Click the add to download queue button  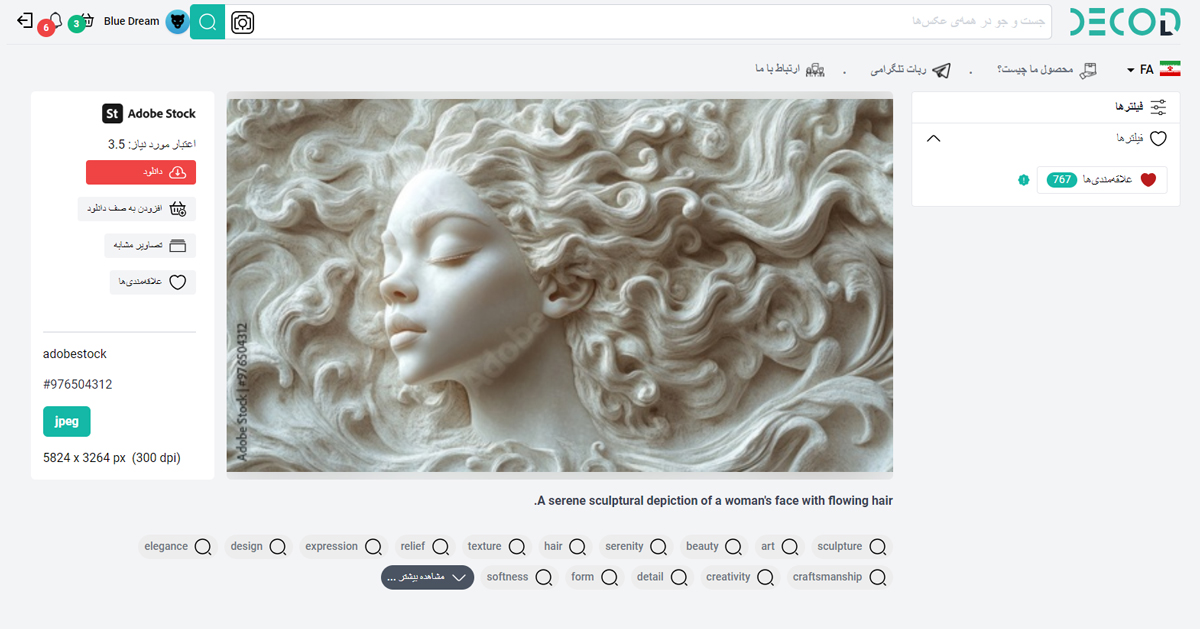click(x=138, y=208)
